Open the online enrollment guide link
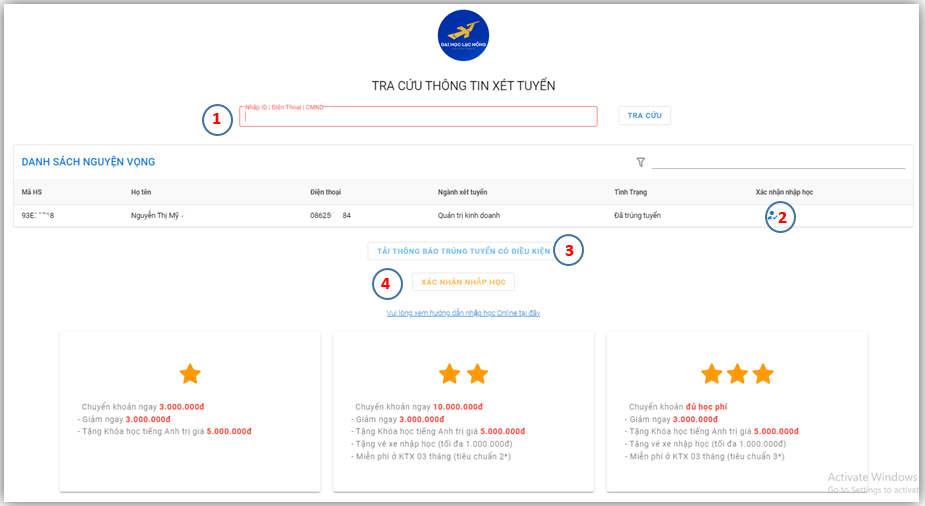Screen dimensions: 925x506 pos(463,313)
